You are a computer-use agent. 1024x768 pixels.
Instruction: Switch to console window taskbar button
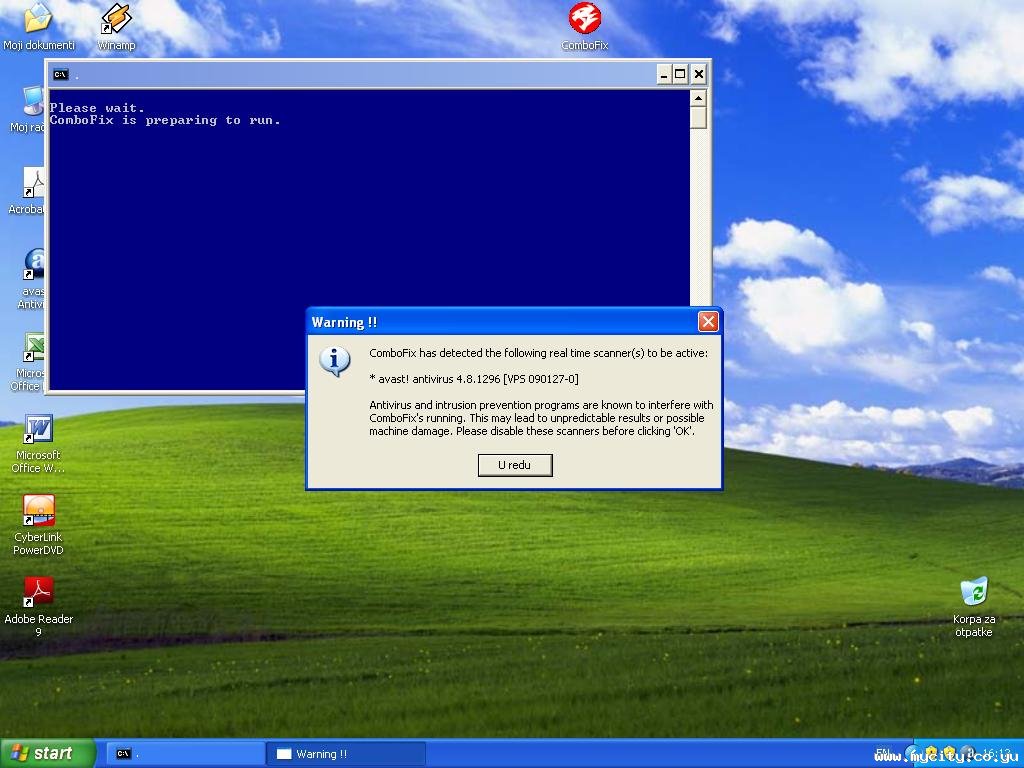tap(185, 754)
